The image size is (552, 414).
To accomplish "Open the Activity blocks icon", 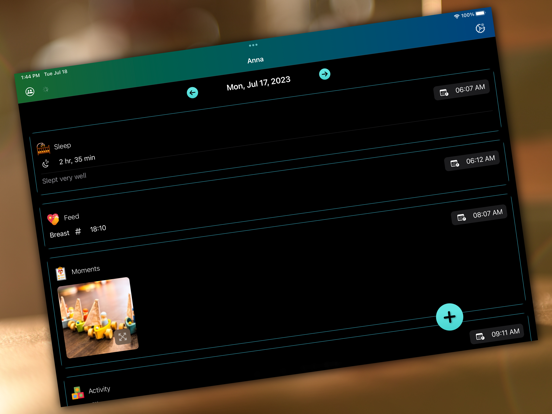I will (78, 393).
